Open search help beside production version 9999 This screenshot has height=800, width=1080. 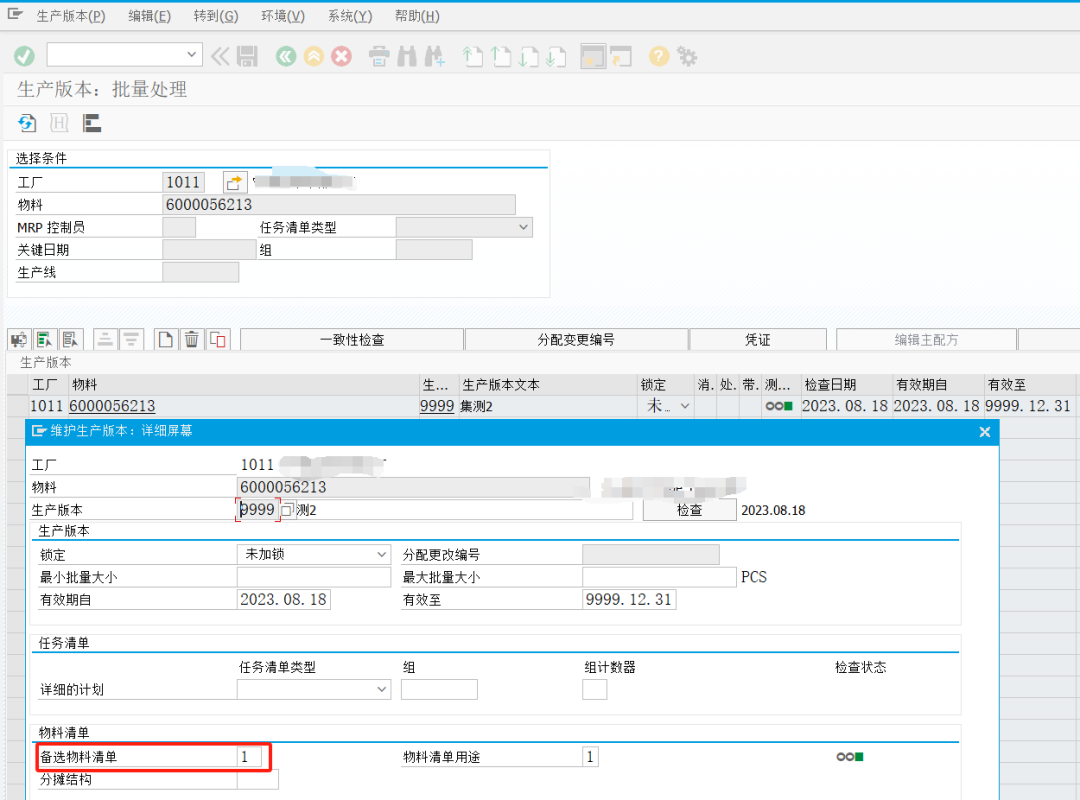pyautogui.click(x=287, y=510)
